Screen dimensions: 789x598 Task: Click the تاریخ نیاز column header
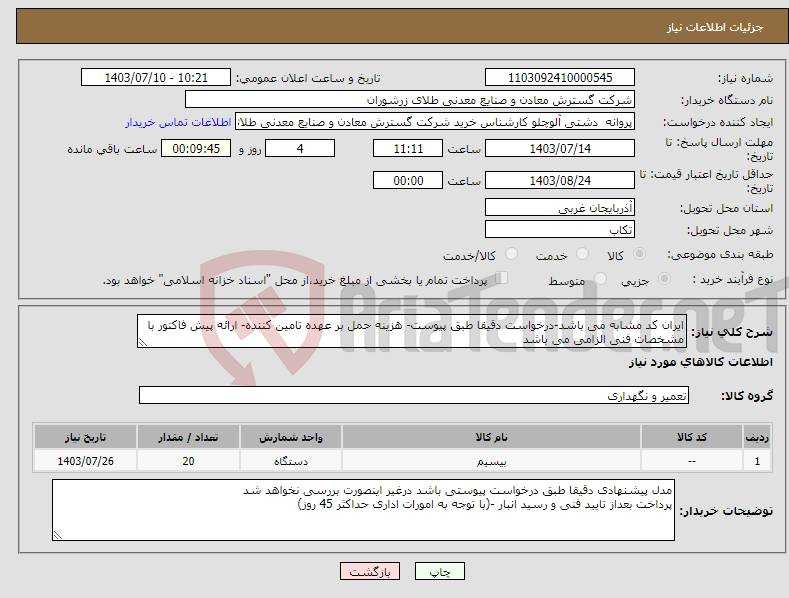point(86,437)
